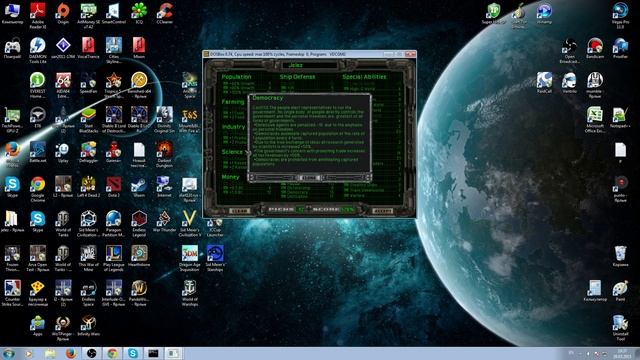Toggle the Trans Dimensional ability checkbox

tap(346, 190)
